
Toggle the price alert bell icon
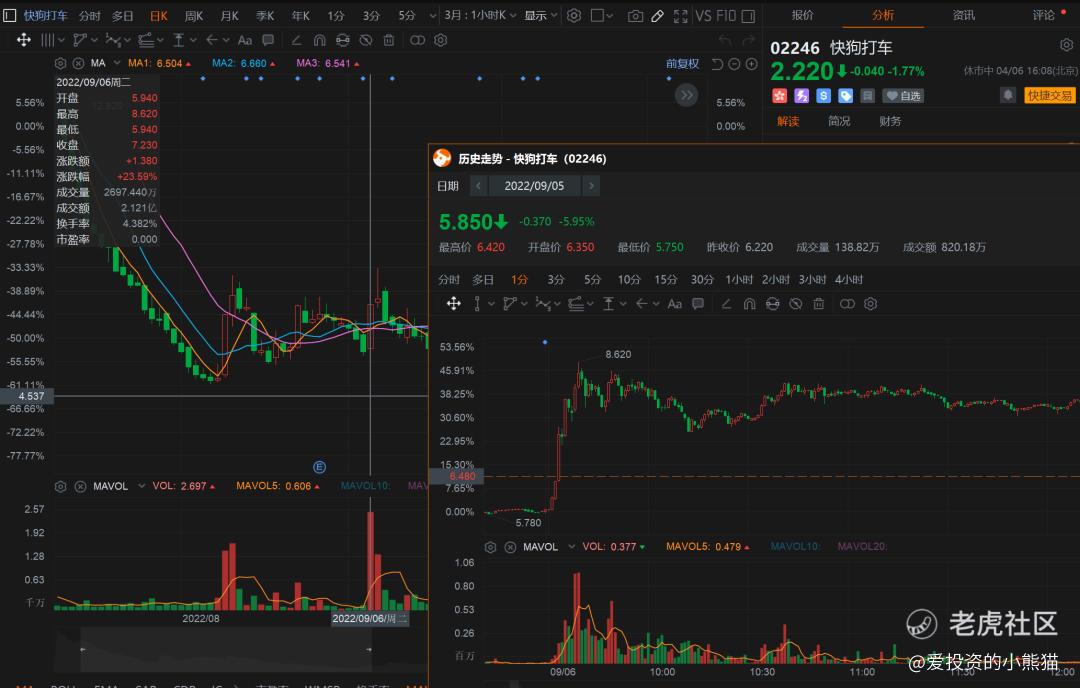click(1008, 95)
